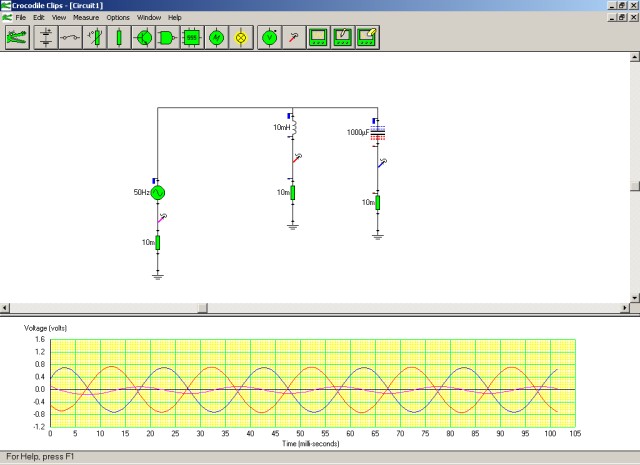The width and height of the screenshot is (640, 465).
Task: Click the magenta probe below signal source
Action: [162, 218]
